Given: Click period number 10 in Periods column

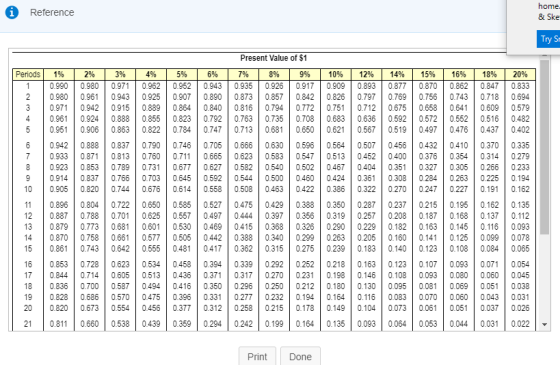Looking at the screenshot, I should 28,189.
